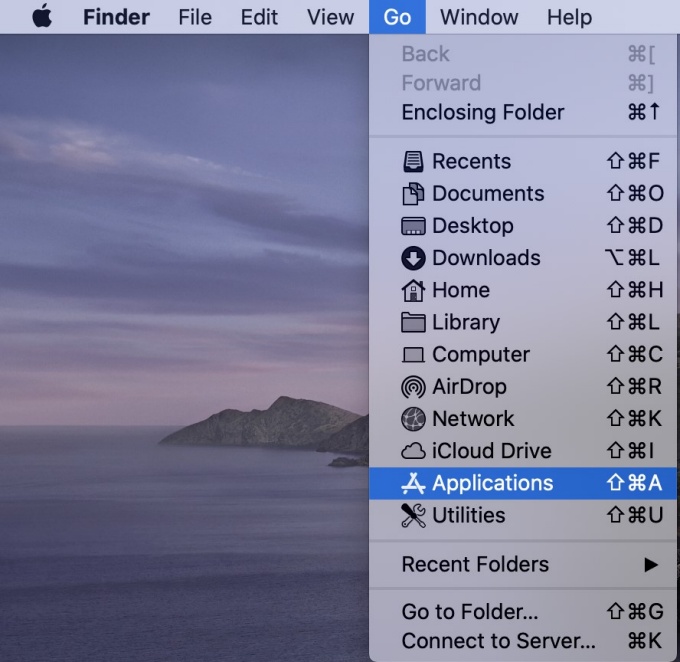This screenshot has height=662, width=680.
Task: Select Recents in the Go menu
Action: (523, 161)
